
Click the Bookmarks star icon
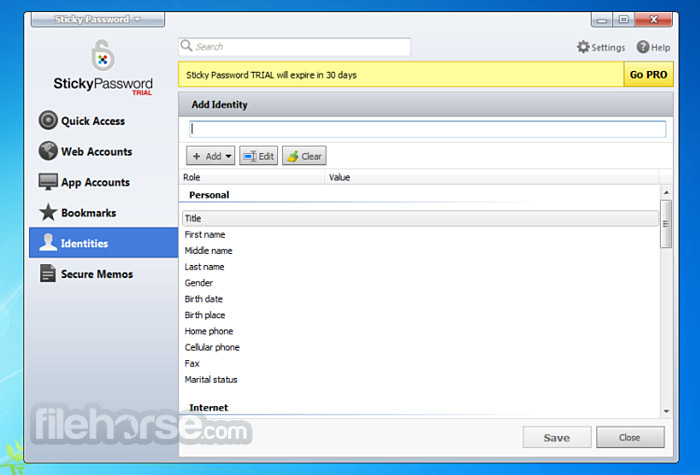(x=48, y=212)
